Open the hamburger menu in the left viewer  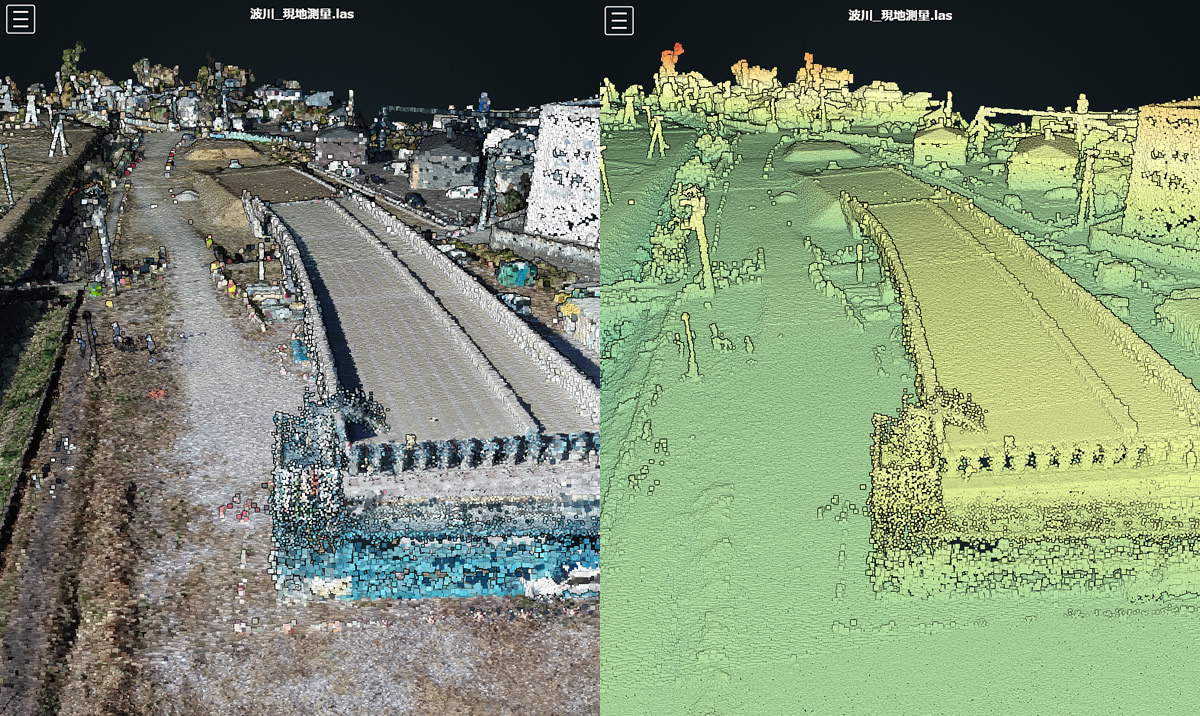point(20,19)
